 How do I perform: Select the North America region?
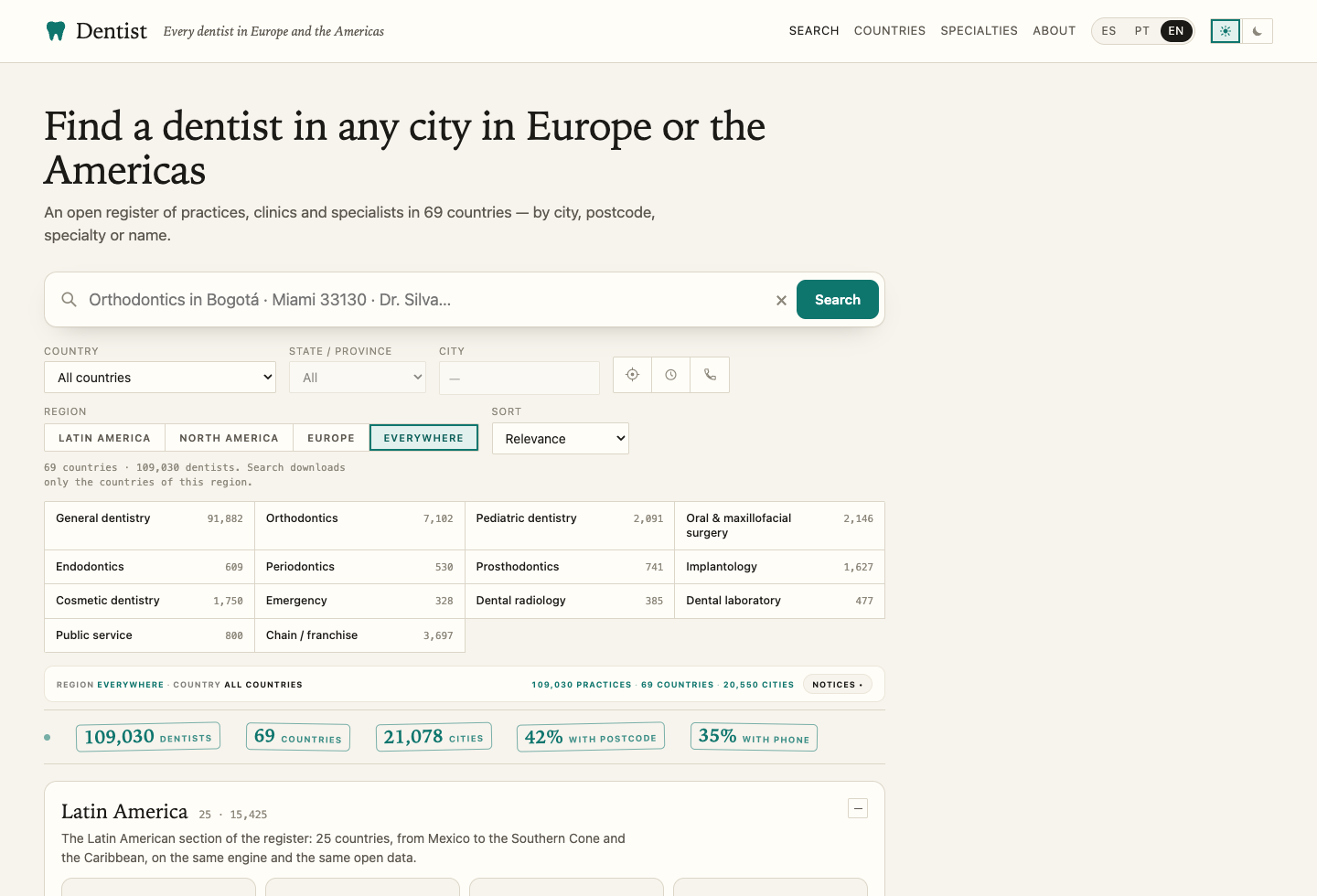pyautogui.click(x=229, y=438)
